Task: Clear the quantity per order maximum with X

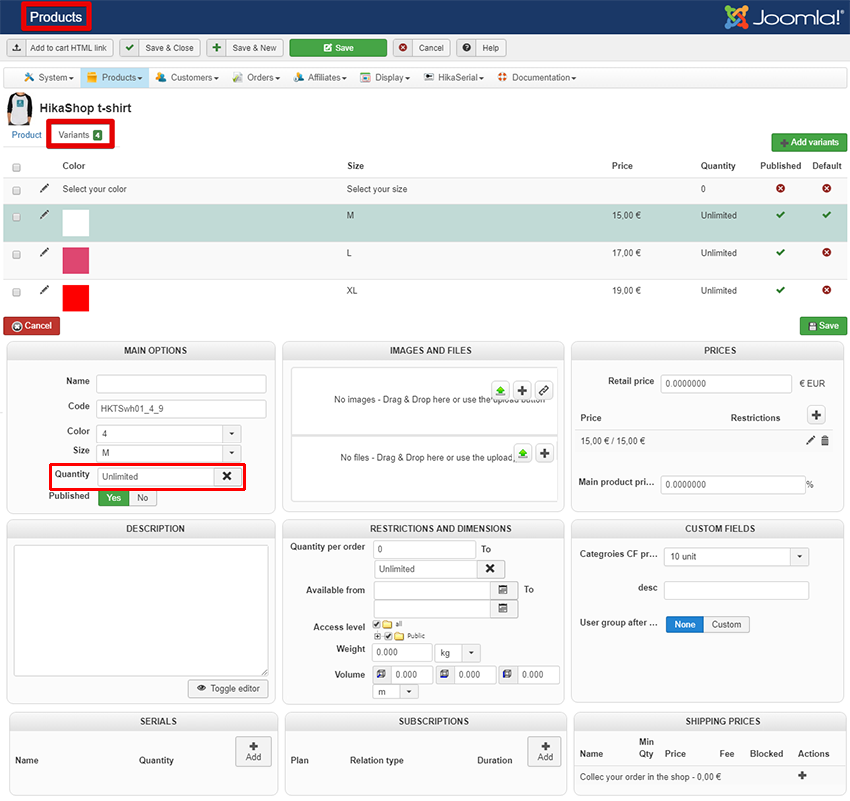Action: pyautogui.click(x=490, y=569)
